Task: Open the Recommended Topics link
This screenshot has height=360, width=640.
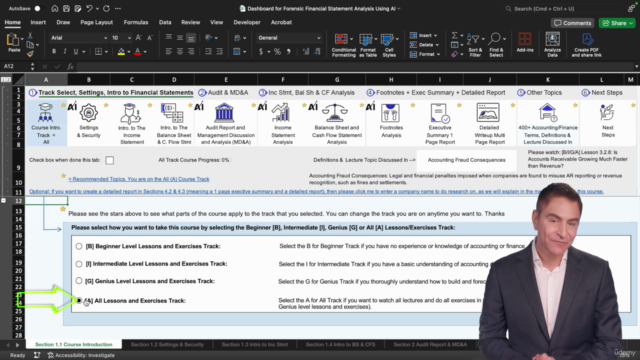Action: point(139,179)
